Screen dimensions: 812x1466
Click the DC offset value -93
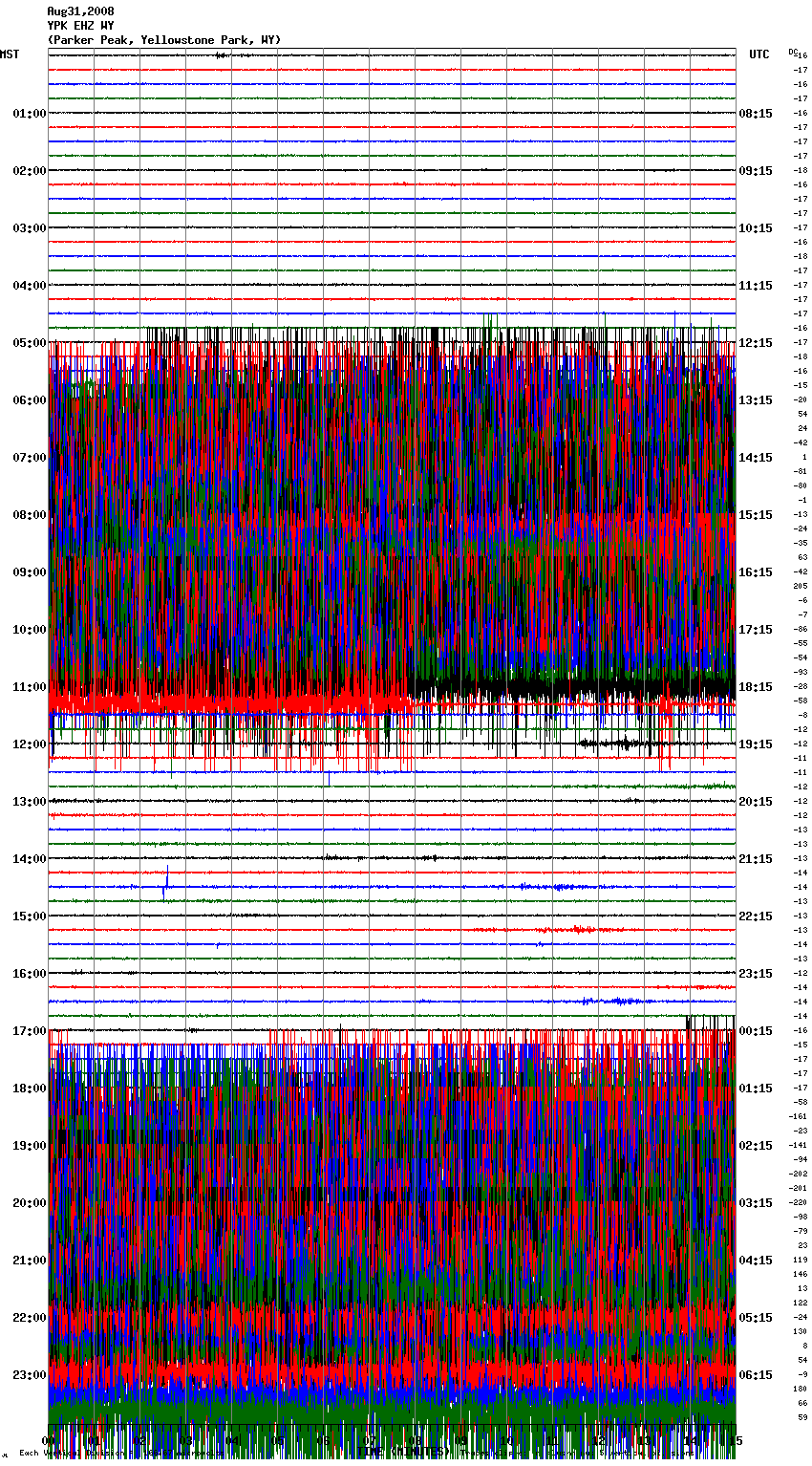[x=801, y=672]
